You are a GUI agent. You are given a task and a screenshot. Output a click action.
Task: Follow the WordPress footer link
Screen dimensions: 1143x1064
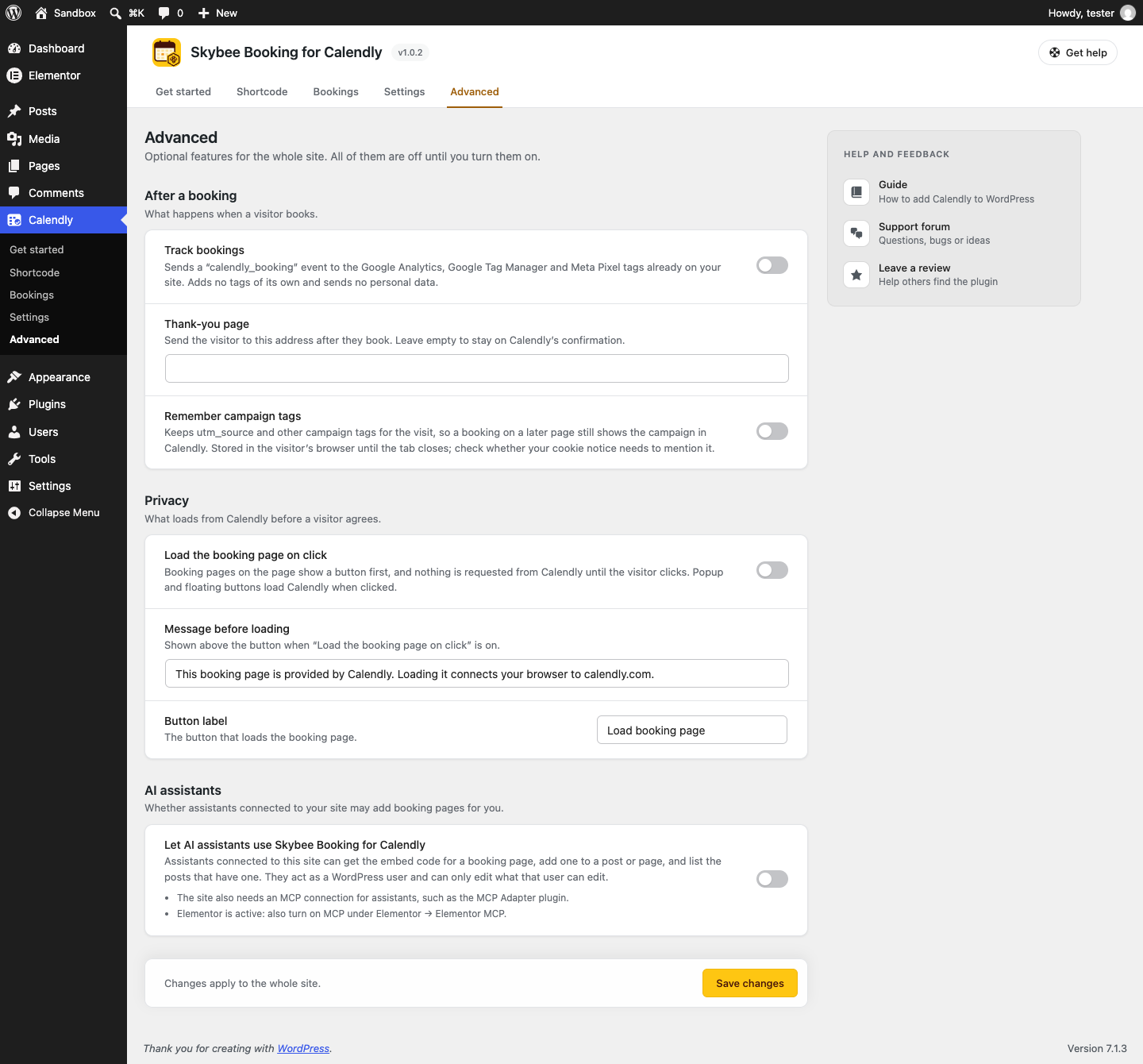[303, 1049]
